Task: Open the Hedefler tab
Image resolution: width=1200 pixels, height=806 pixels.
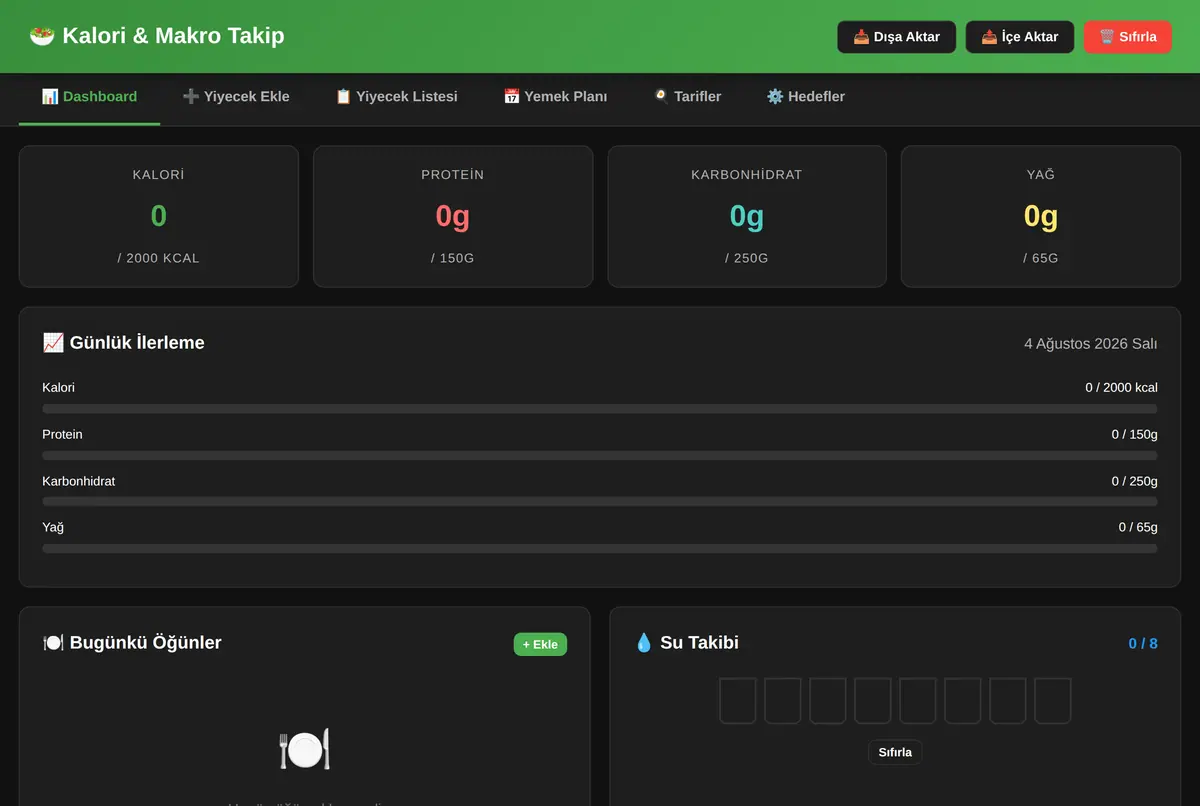Action: coord(805,97)
